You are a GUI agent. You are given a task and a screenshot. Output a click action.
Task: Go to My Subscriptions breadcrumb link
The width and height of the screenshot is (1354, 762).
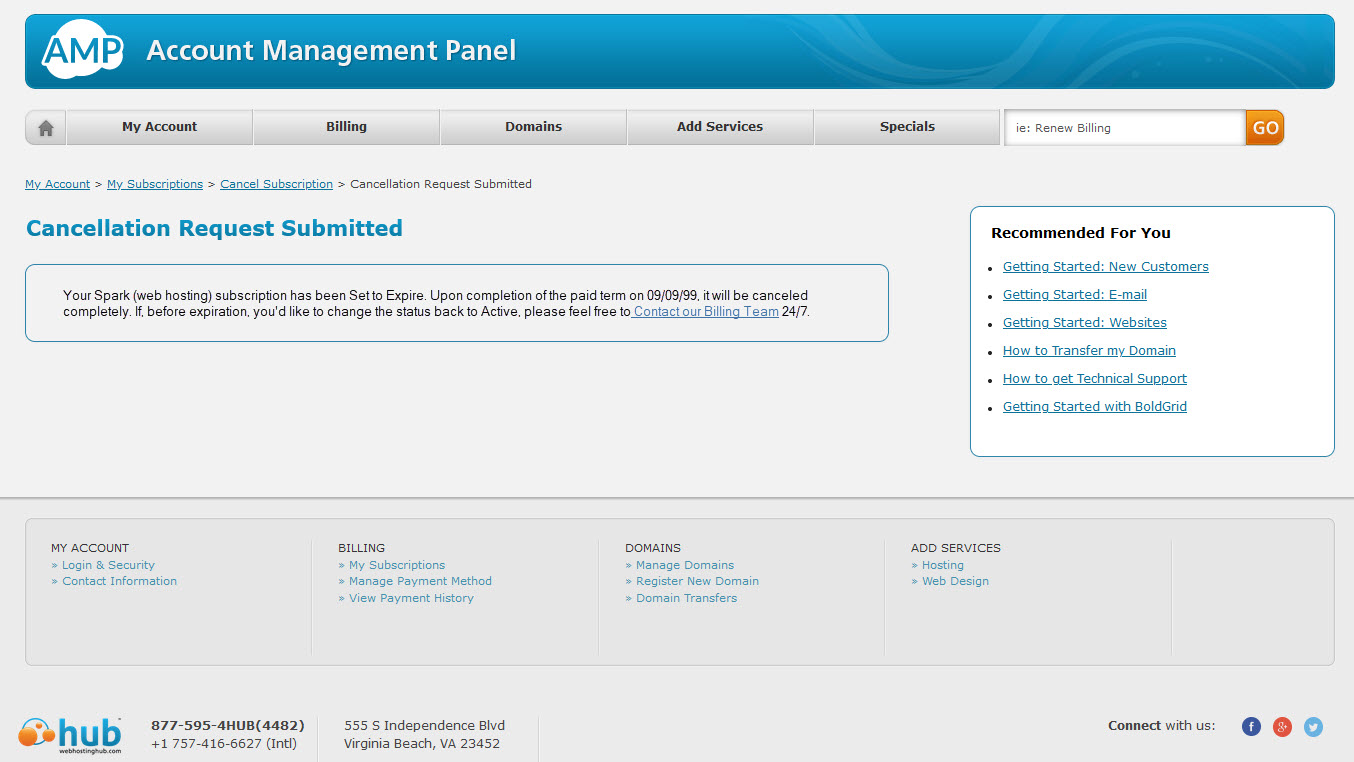[x=155, y=184]
